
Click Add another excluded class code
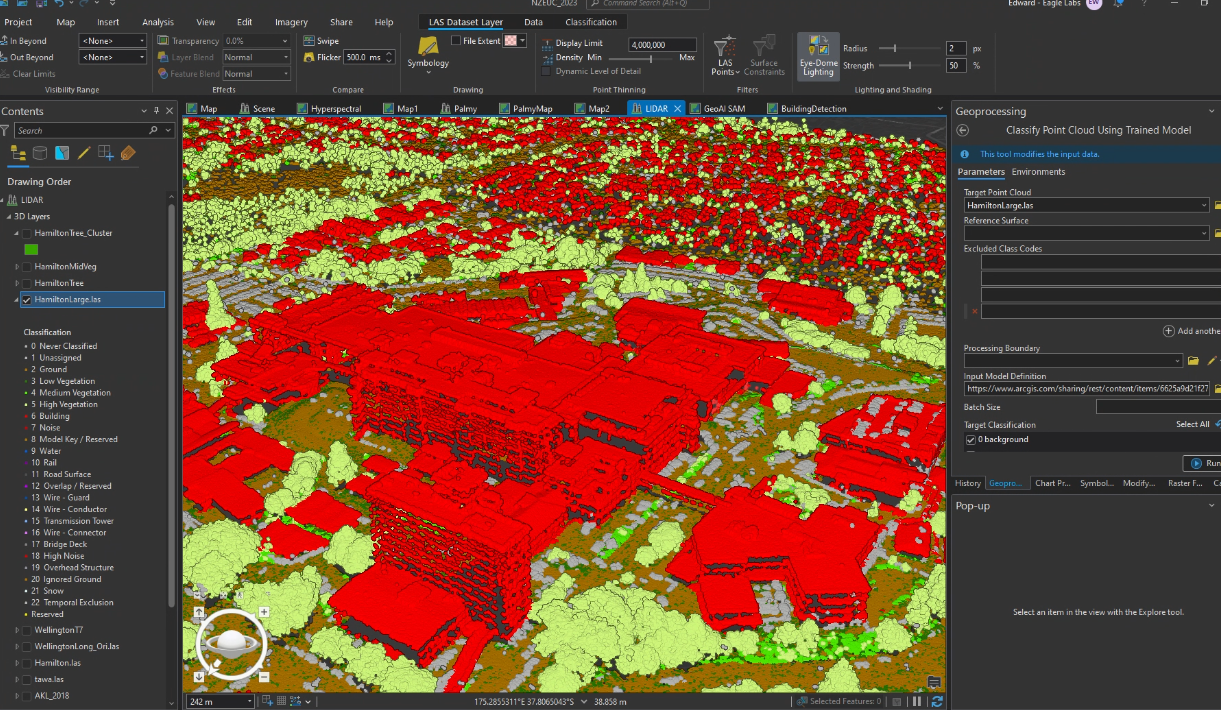click(x=1192, y=331)
